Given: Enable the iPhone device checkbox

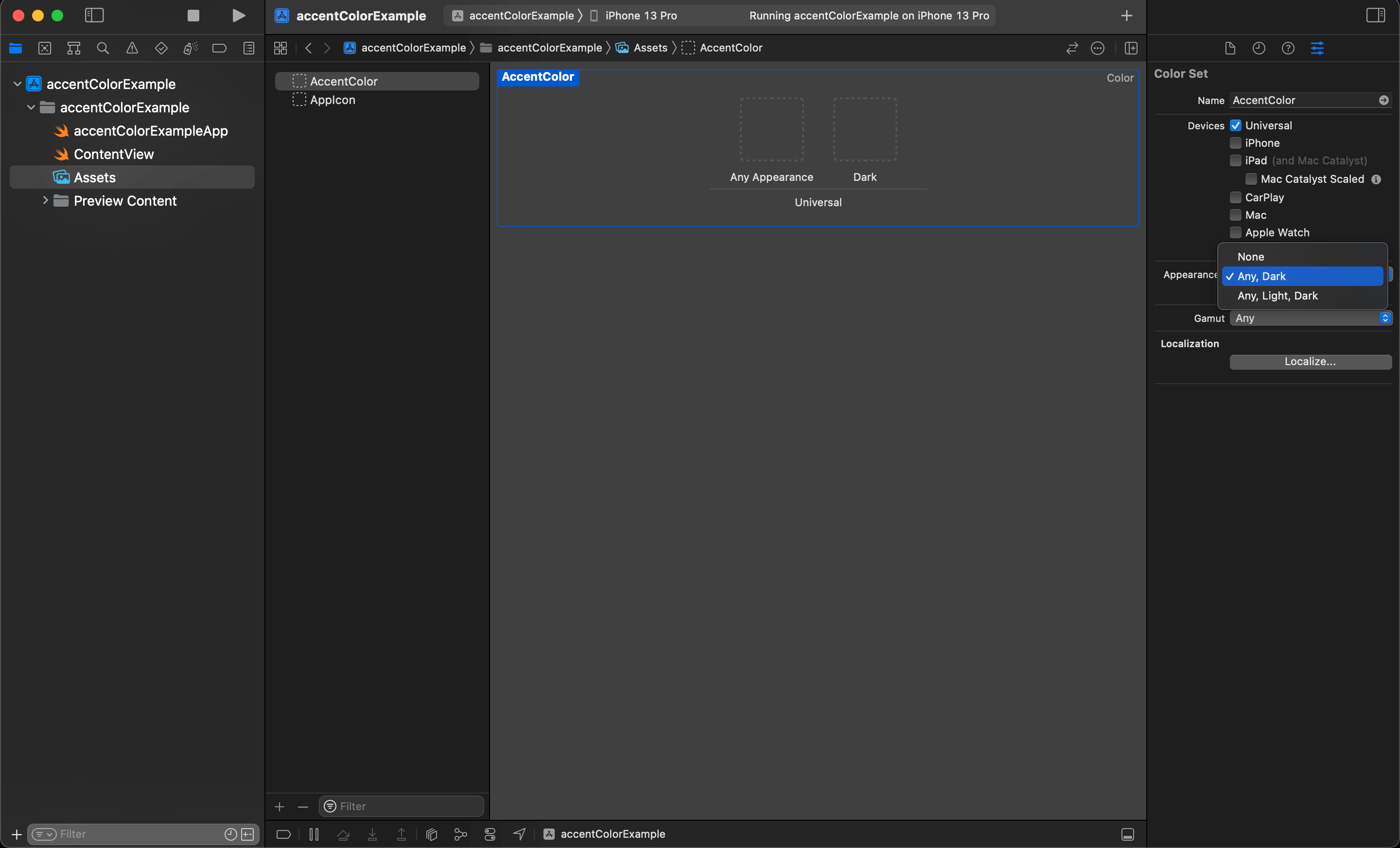Looking at the screenshot, I should (x=1235, y=142).
